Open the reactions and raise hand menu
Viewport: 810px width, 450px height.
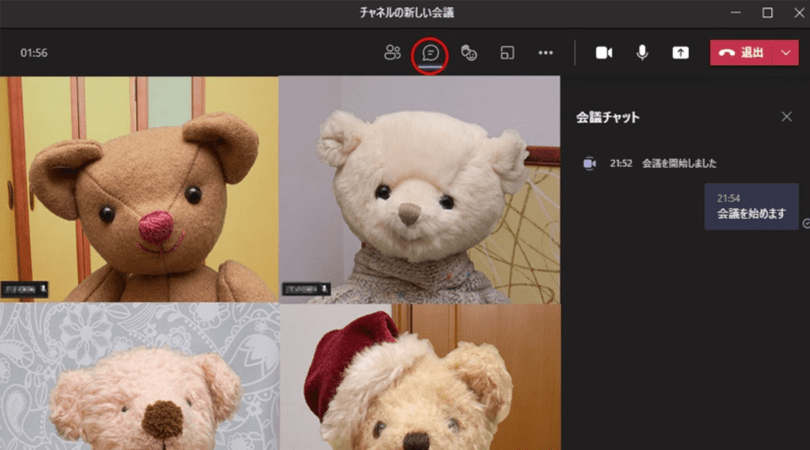point(469,53)
